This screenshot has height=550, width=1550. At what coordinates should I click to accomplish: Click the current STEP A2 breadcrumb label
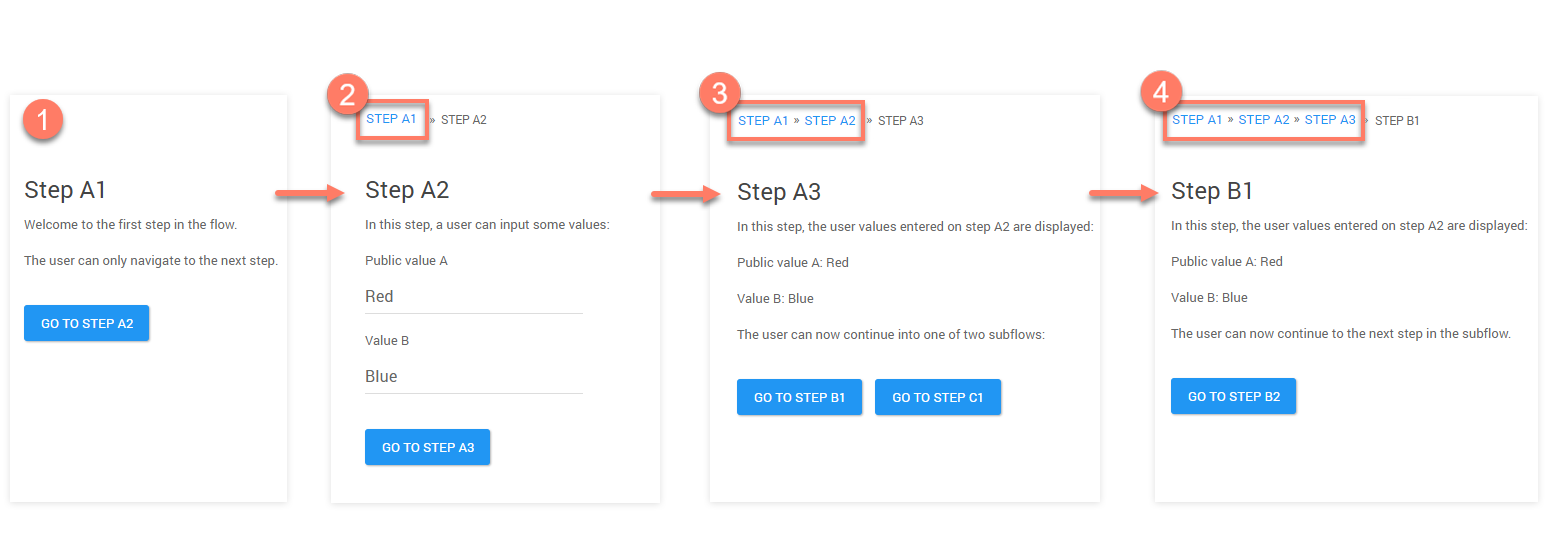pyautogui.click(x=464, y=120)
